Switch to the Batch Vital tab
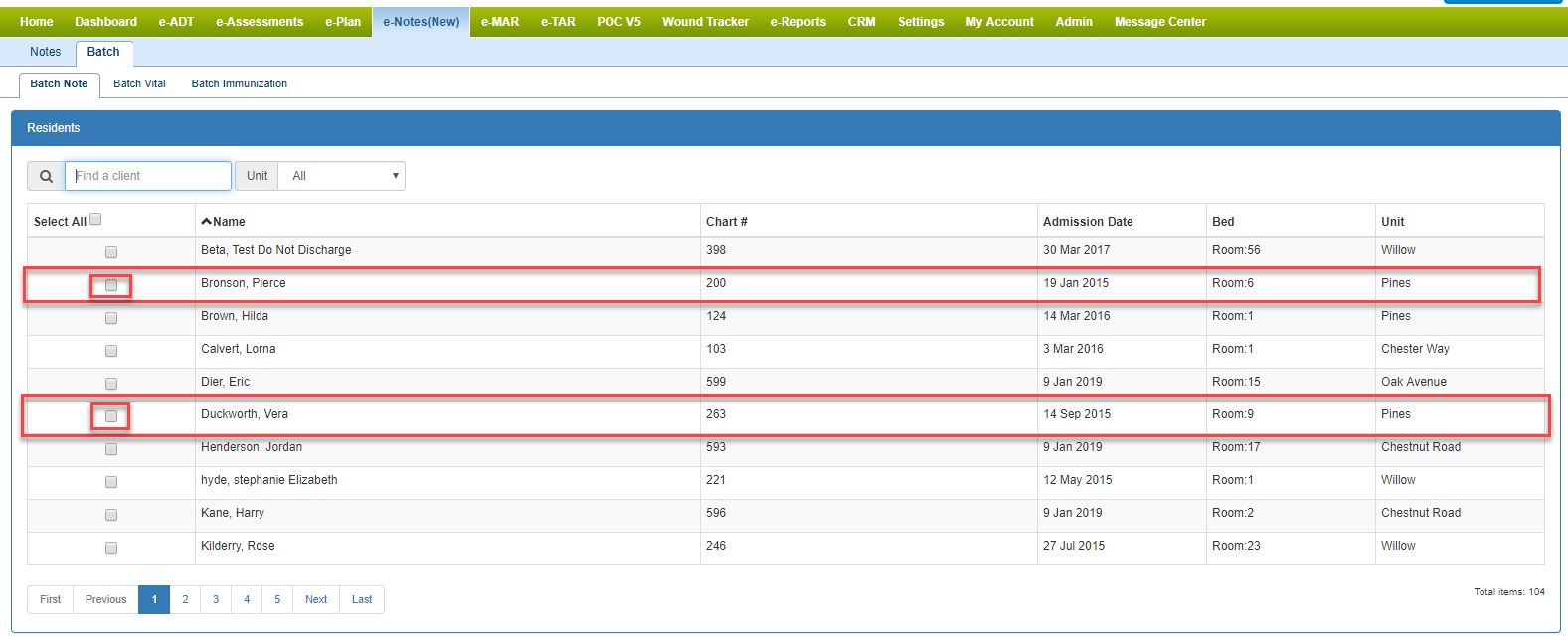The height and width of the screenshot is (643, 1568). (x=139, y=84)
